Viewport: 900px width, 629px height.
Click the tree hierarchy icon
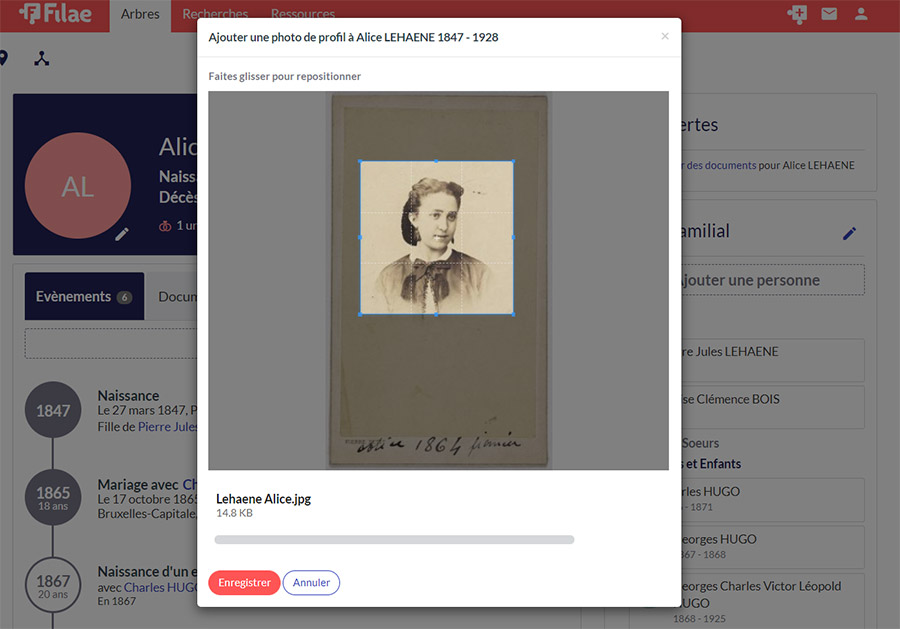point(41,59)
